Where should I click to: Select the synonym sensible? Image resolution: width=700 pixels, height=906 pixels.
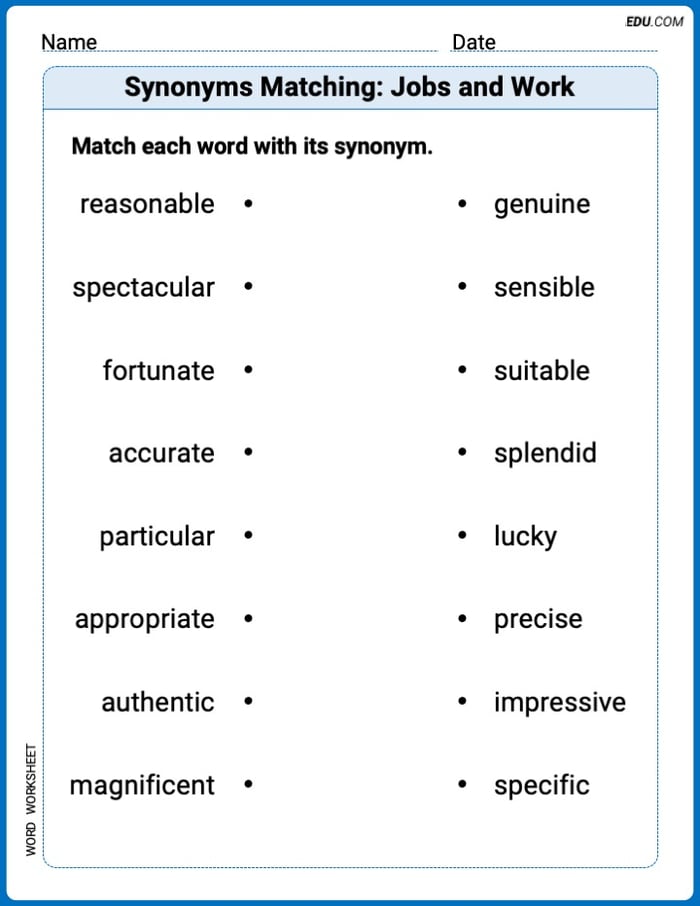pyautogui.click(x=544, y=287)
